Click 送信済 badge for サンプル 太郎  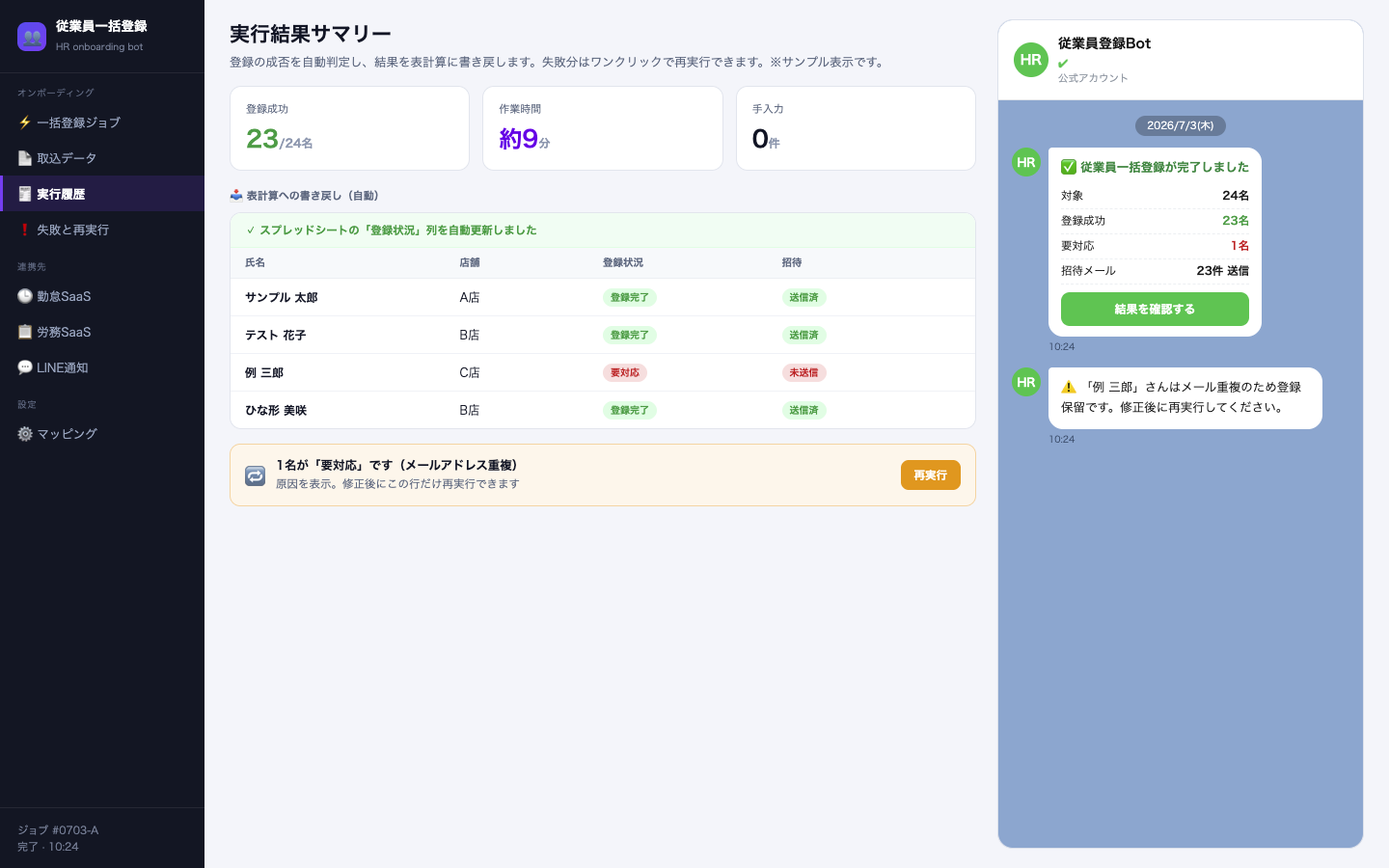tap(803, 298)
